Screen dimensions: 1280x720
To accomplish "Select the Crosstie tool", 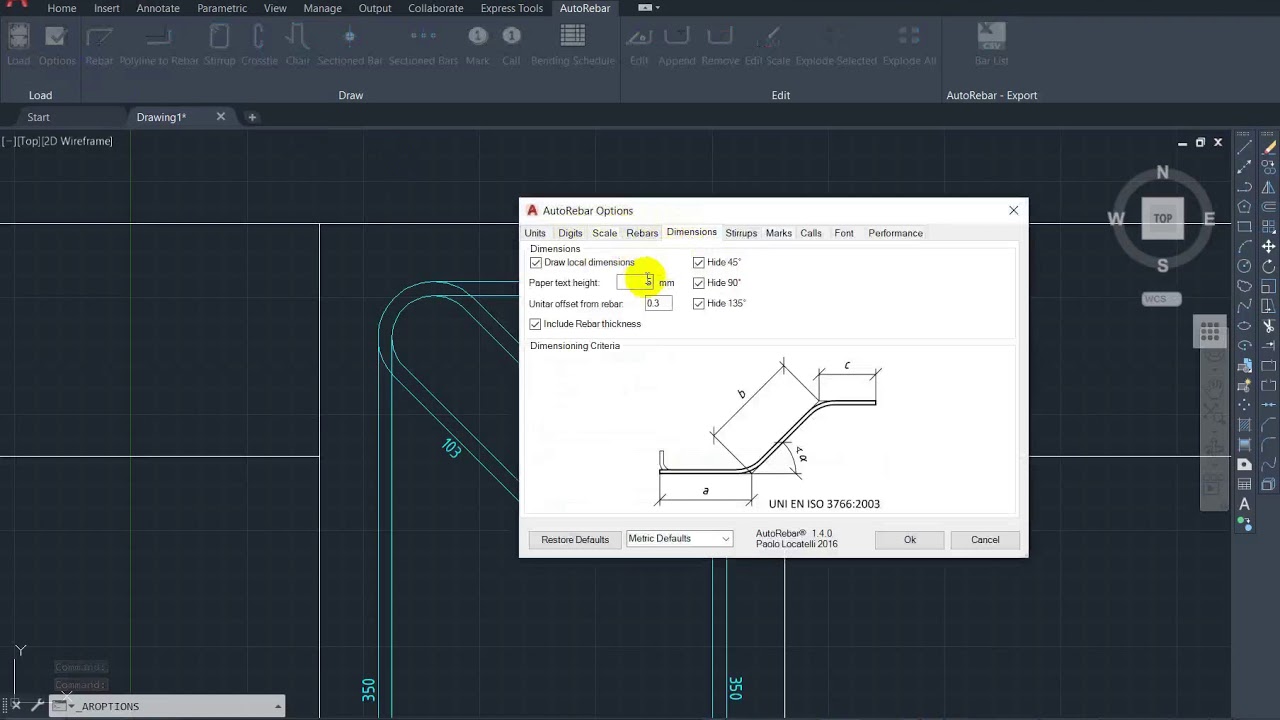I will click(x=259, y=45).
